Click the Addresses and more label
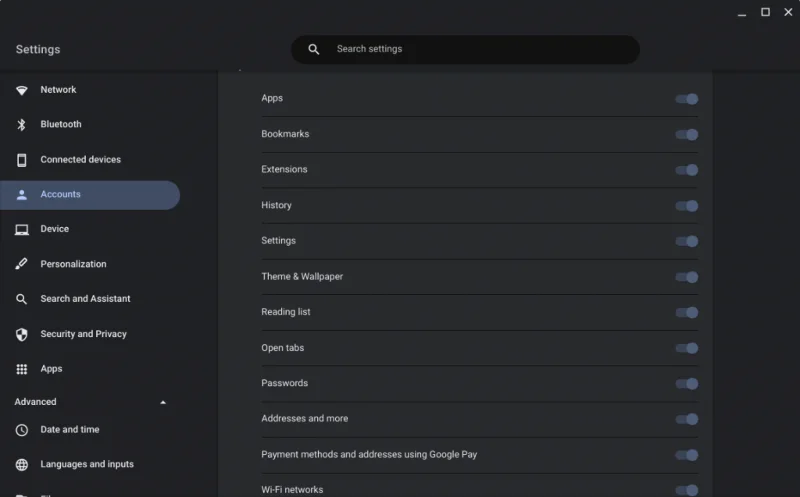The height and width of the screenshot is (497, 800). pyautogui.click(x=305, y=418)
